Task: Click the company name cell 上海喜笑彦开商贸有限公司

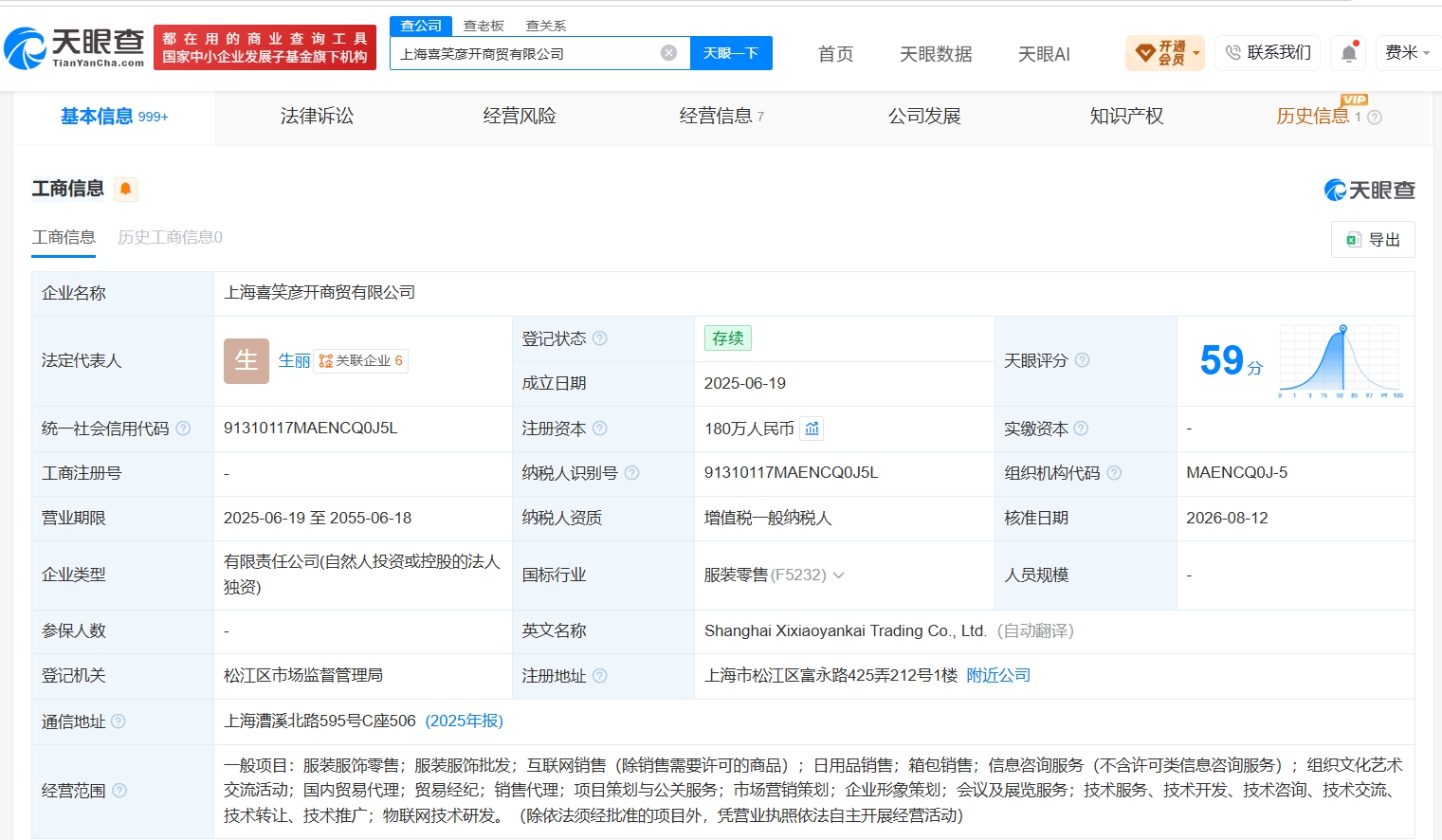Action: click(x=319, y=293)
